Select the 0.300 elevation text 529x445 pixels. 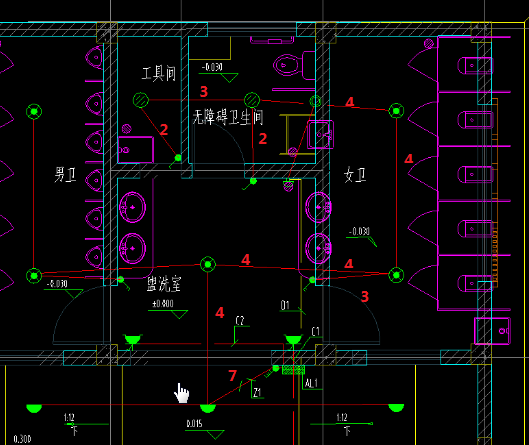[x=22, y=439]
